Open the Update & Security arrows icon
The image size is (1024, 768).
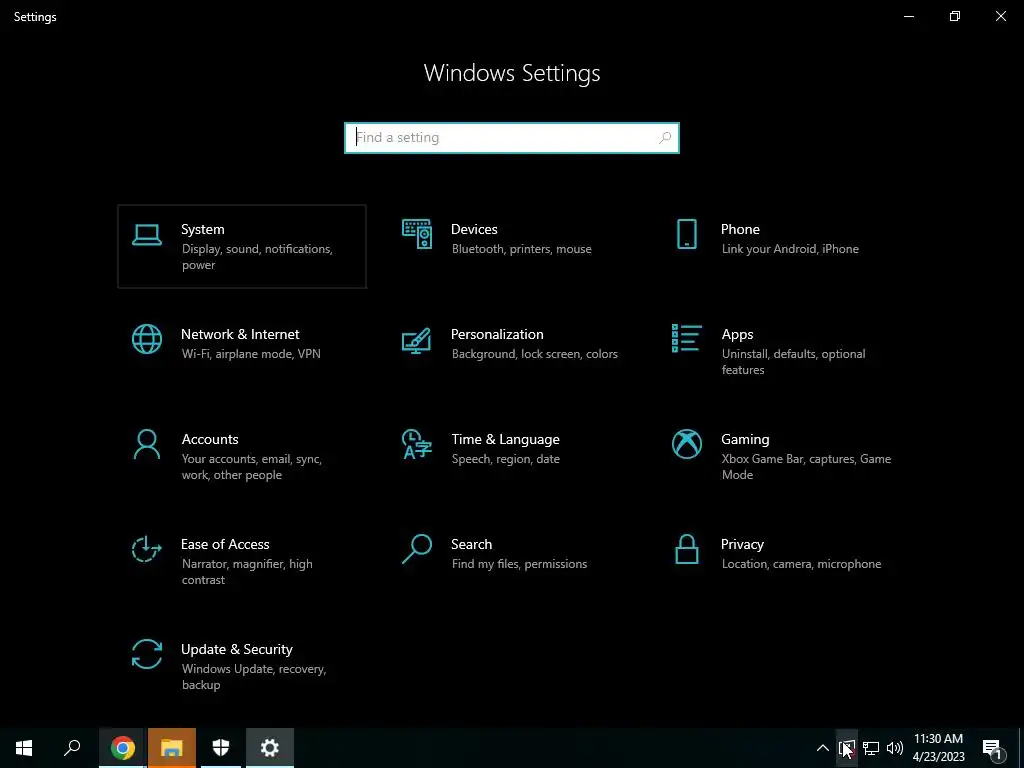146,654
